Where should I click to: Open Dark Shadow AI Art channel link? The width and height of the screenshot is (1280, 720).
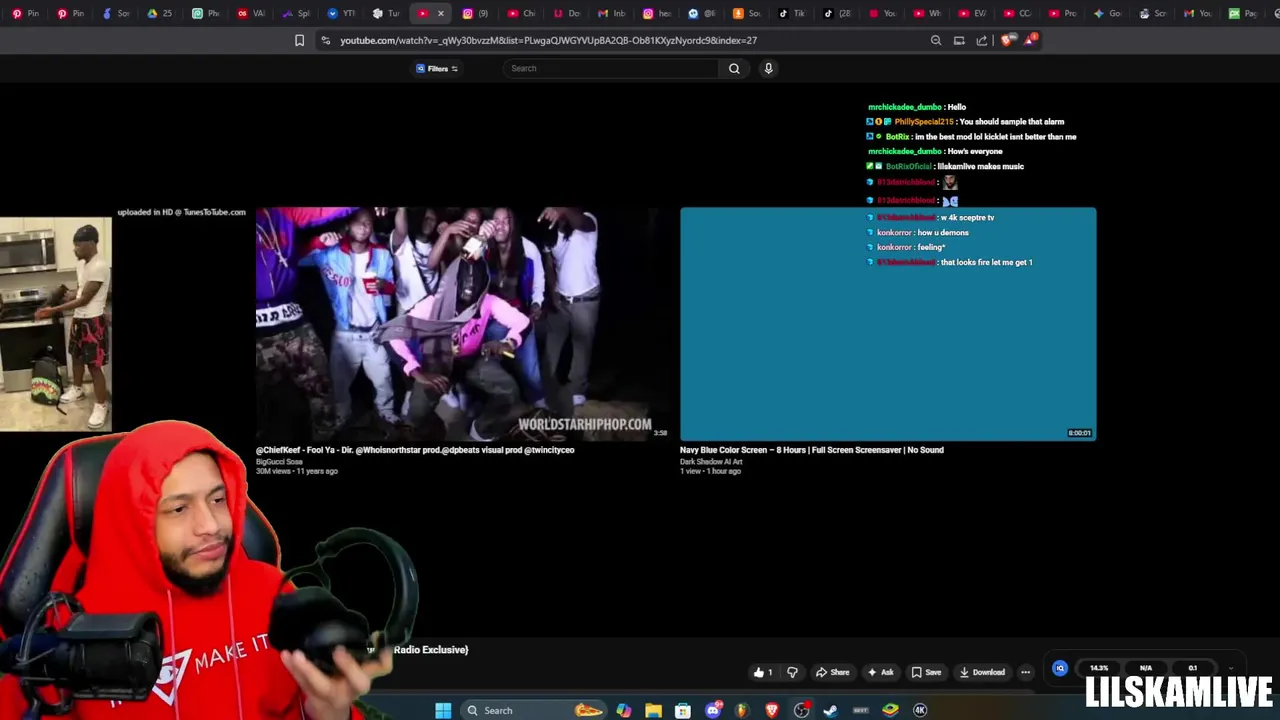tap(711, 462)
